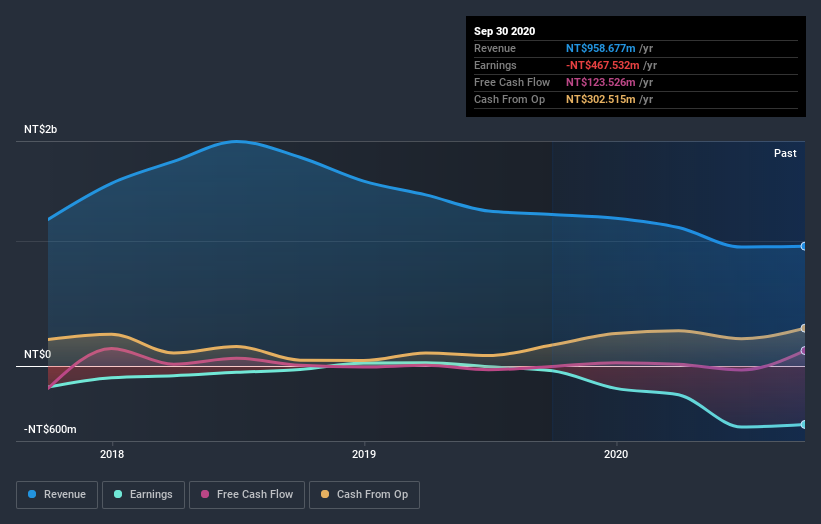Click the Revenue endpoint marker on the chart
The width and height of the screenshot is (821, 524).
804,246
